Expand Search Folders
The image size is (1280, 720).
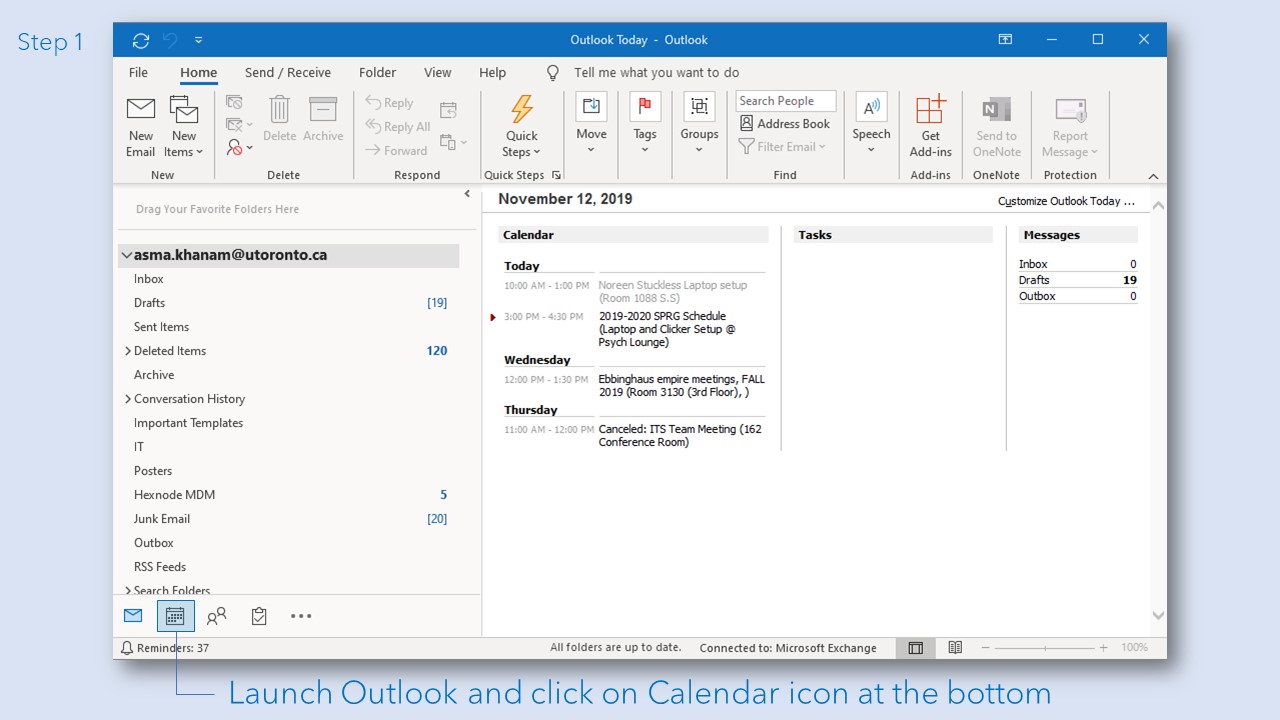(127, 591)
